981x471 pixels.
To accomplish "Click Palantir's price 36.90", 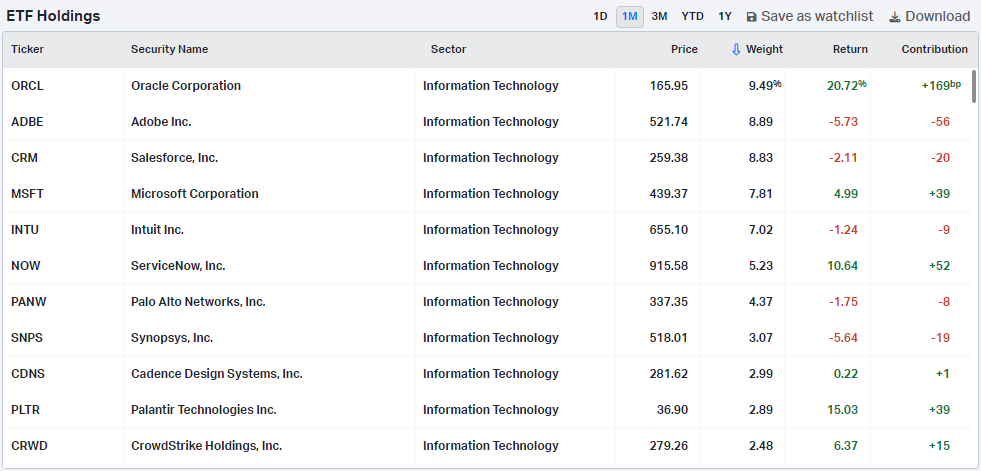I will click(673, 410).
